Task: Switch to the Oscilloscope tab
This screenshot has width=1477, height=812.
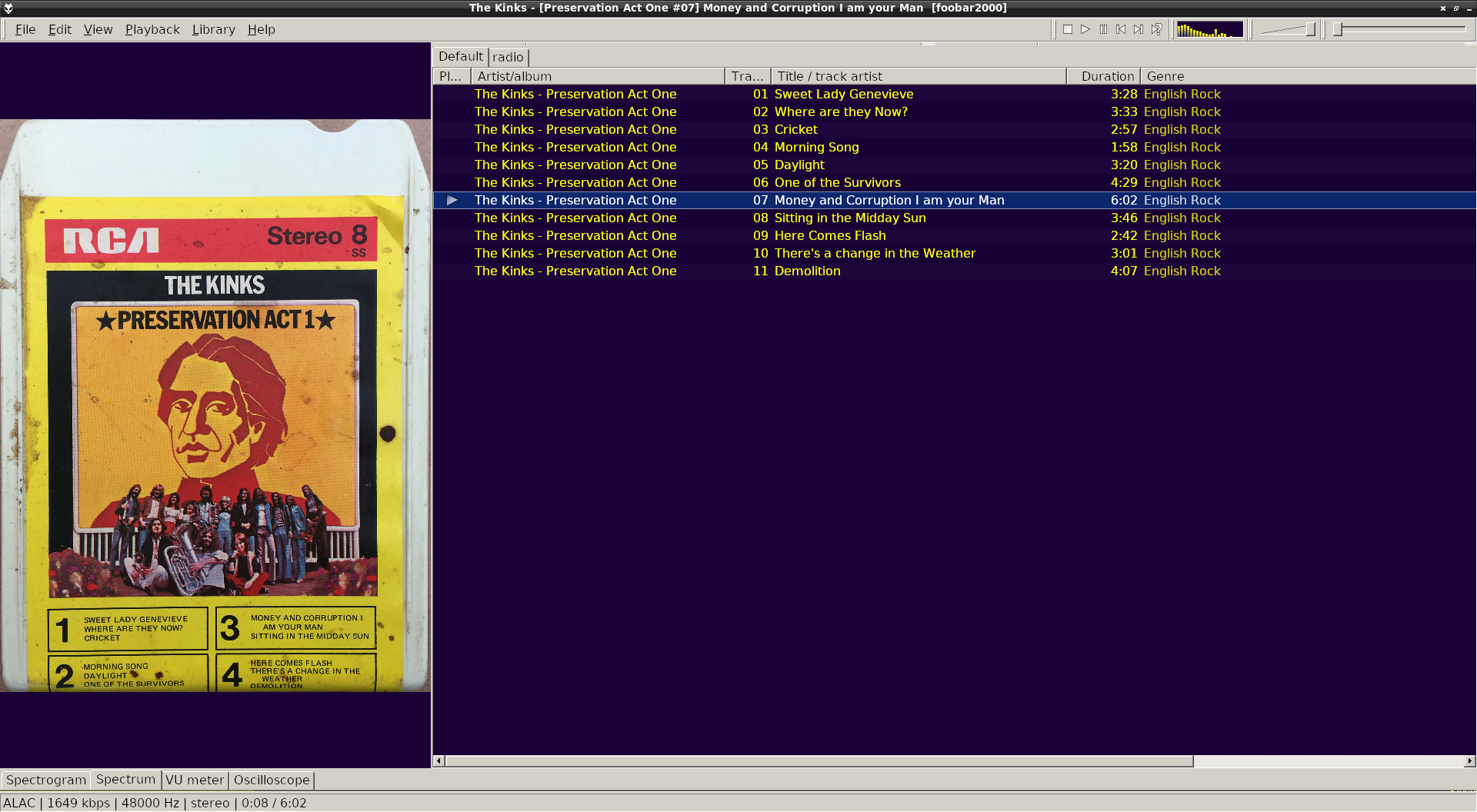Action: 272,780
